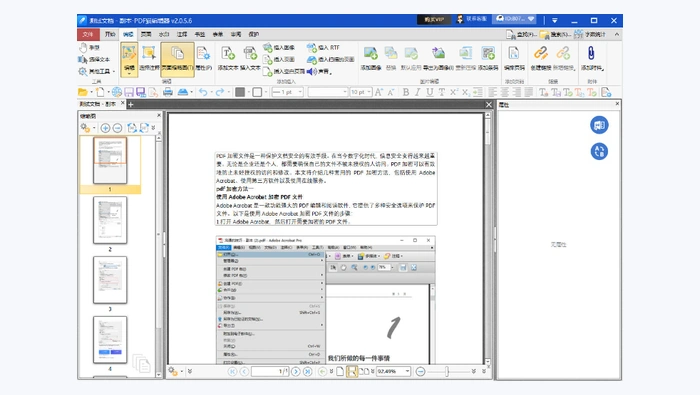This screenshot has width=700, height=395.
Task: Open the last ribbon tab on the right
Action: click(x=254, y=34)
